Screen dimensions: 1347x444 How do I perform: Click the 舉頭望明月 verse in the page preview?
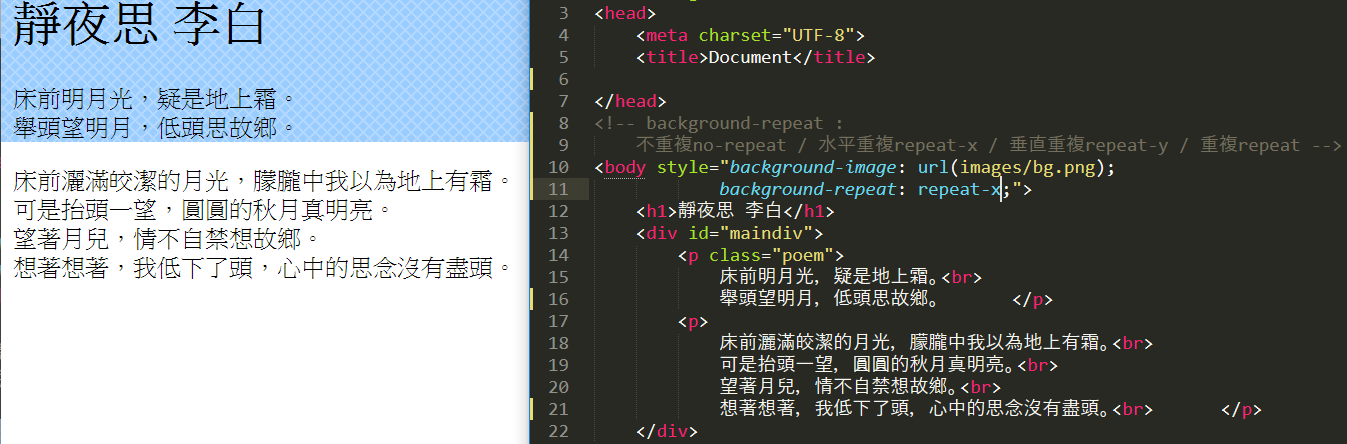[x=155, y=127]
